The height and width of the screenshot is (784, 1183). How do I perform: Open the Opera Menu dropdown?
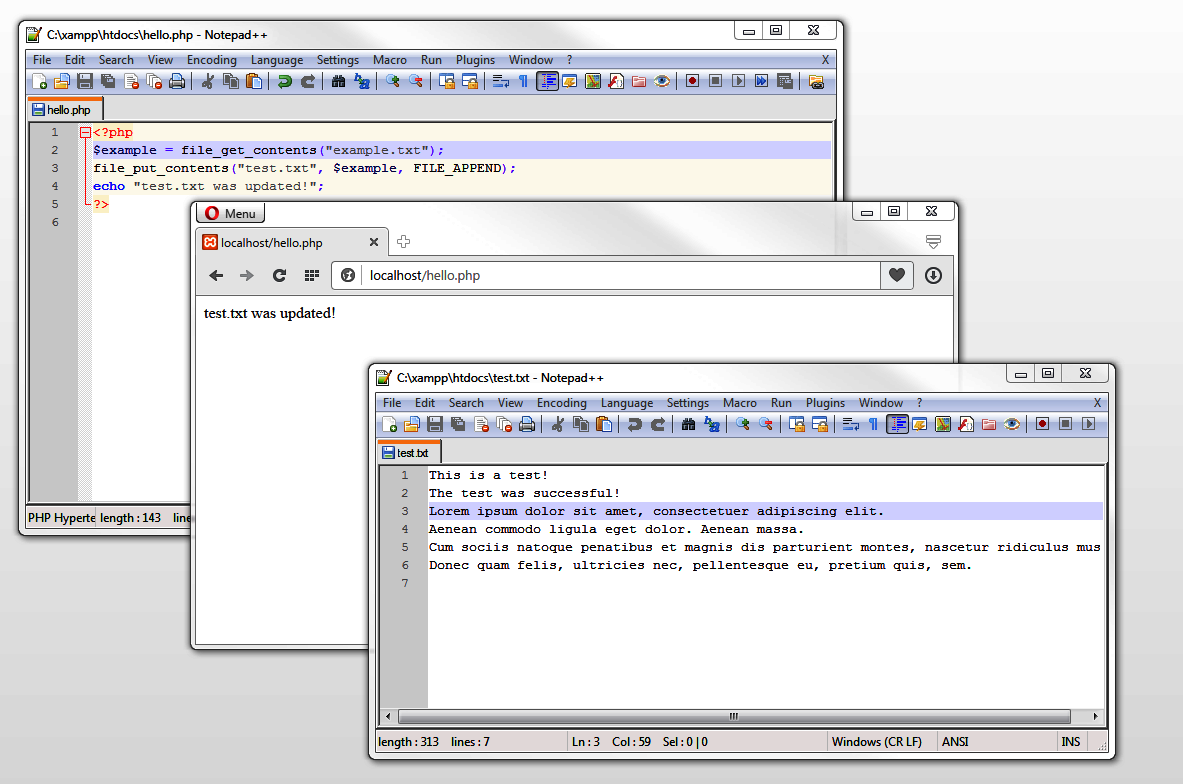coord(230,212)
